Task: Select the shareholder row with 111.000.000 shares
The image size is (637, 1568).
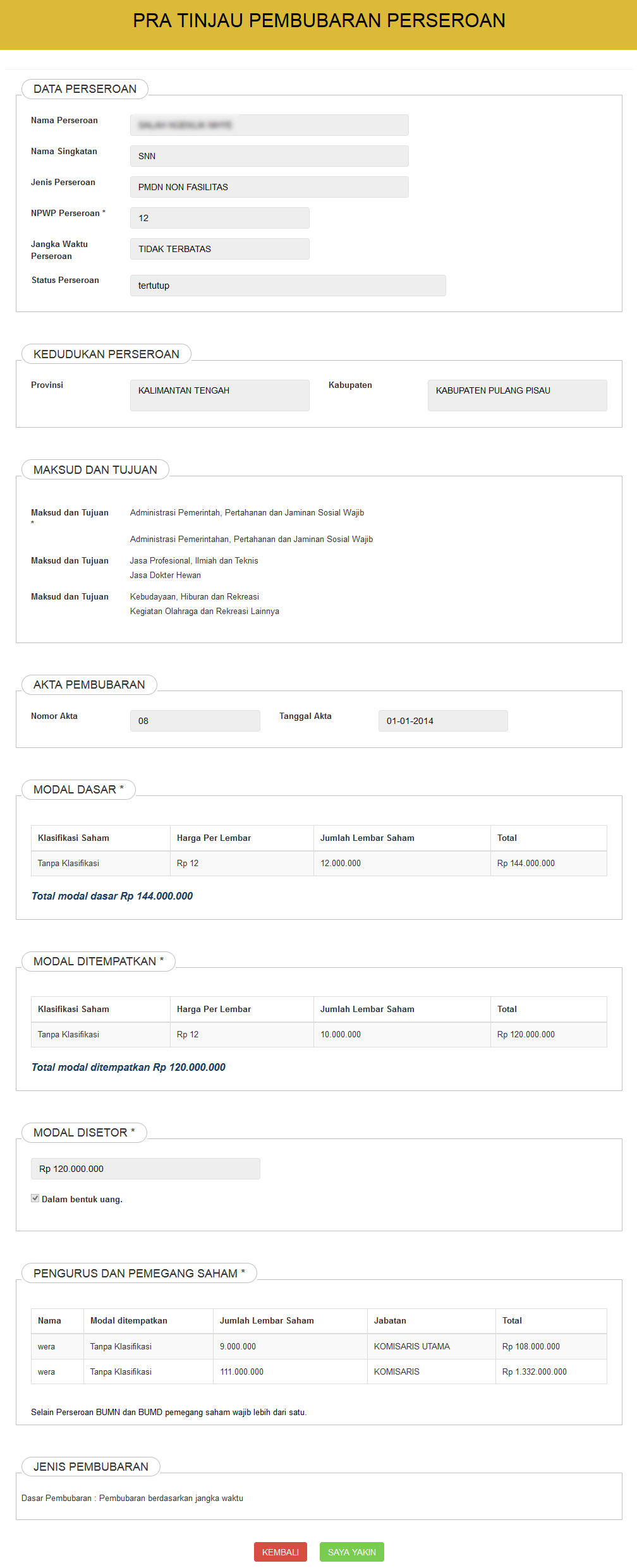Action: (318, 1372)
